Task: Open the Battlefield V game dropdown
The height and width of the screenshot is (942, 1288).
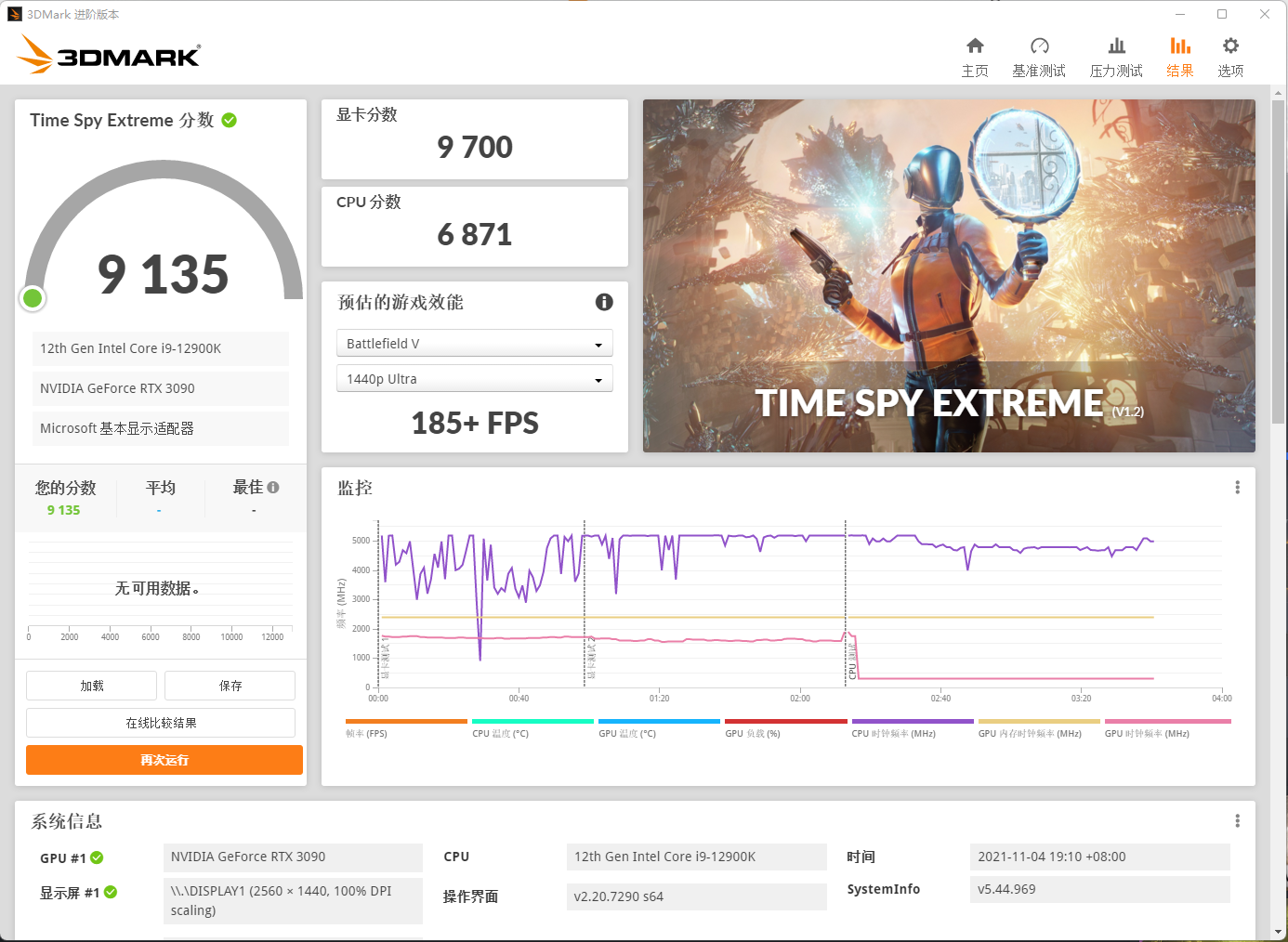Action: pos(474,343)
